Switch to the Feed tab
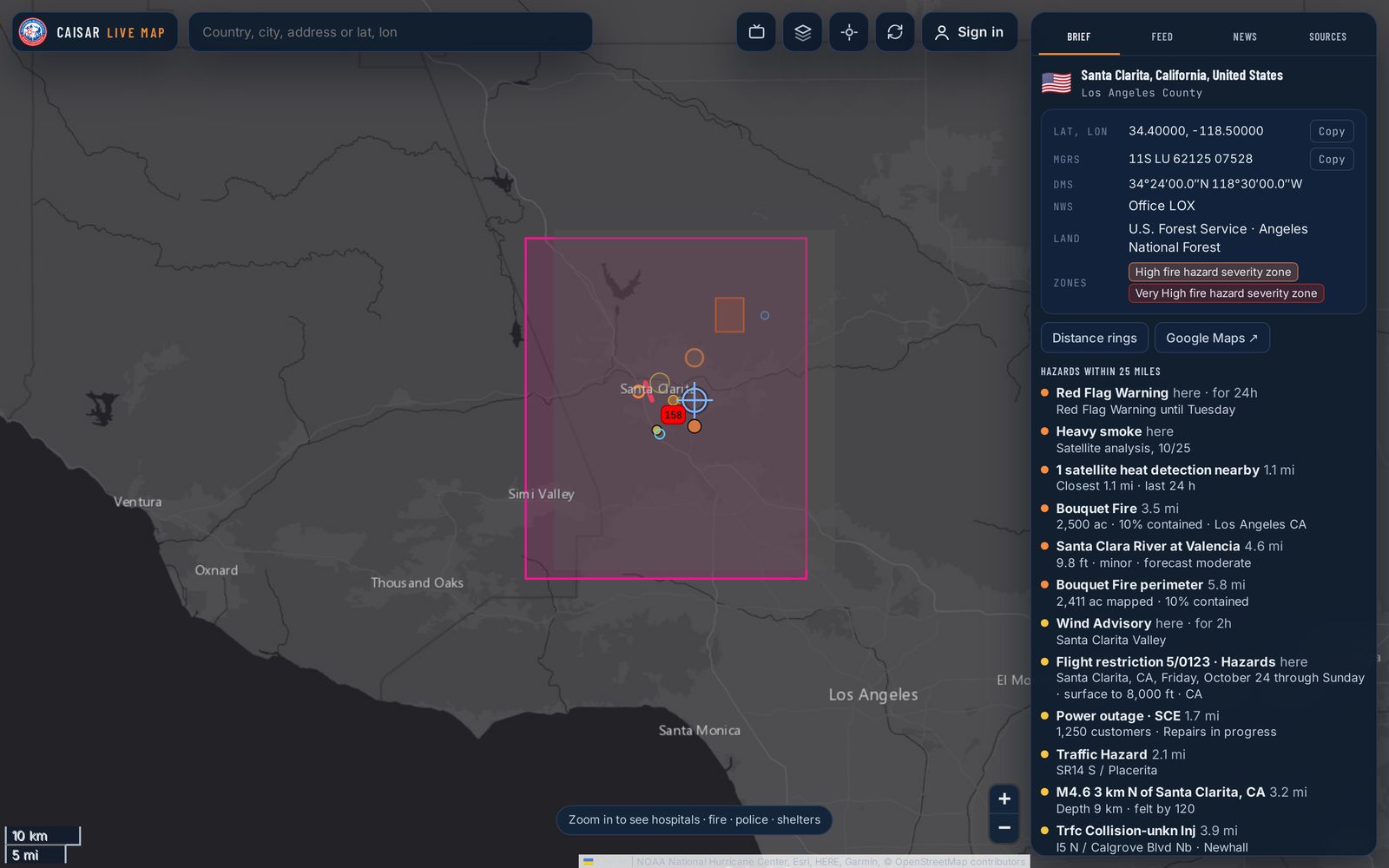Image resolution: width=1389 pixels, height=868 pixels. (x=1162, y=36)
